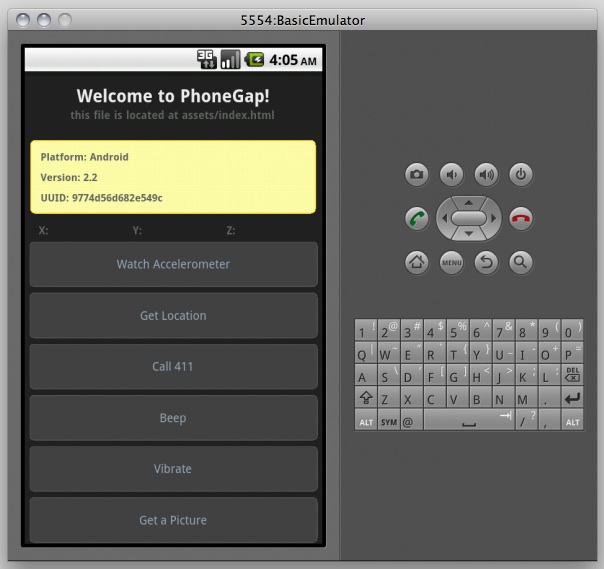This screenshot has width=604, height=569.
Task: Click the G key on the keyboard
Action: [x=458, y=374]
